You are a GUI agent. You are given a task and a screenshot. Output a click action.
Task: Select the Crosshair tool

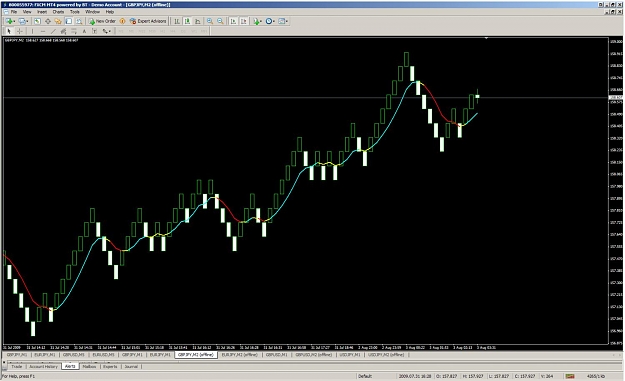[20, 31]
